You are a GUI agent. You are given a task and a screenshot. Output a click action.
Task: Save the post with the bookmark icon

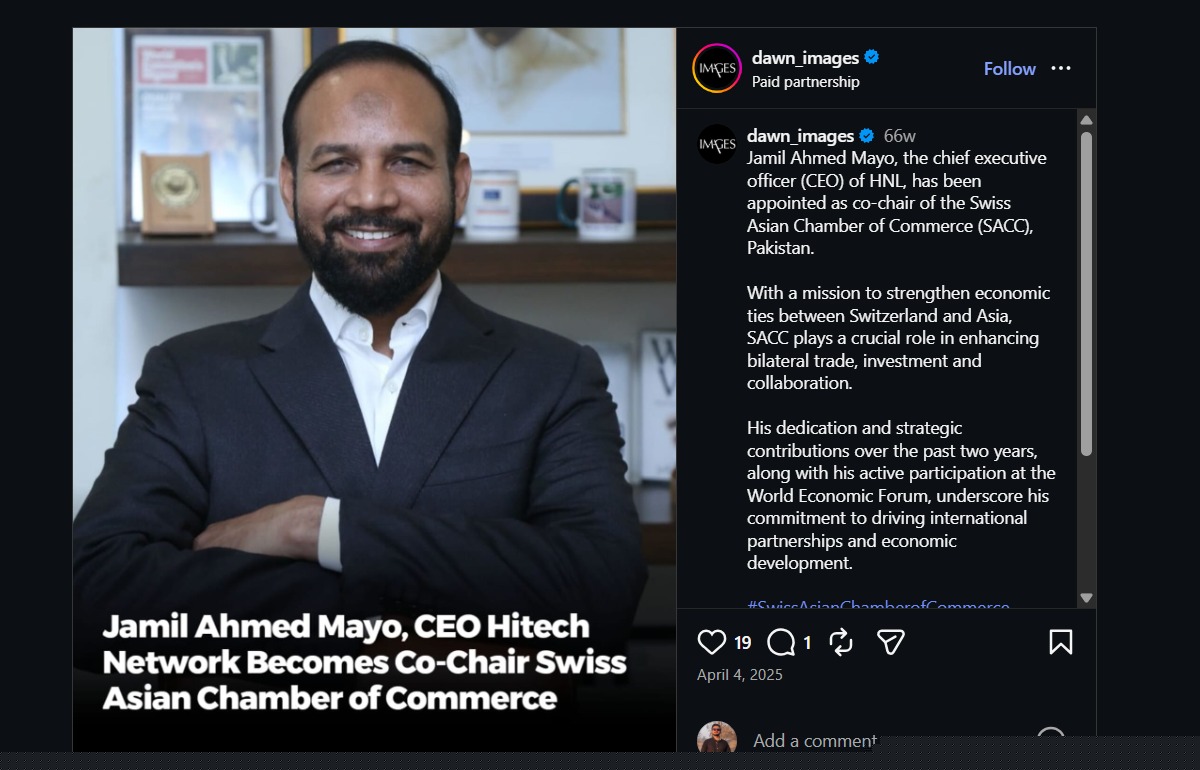(x=1061, y=642)
